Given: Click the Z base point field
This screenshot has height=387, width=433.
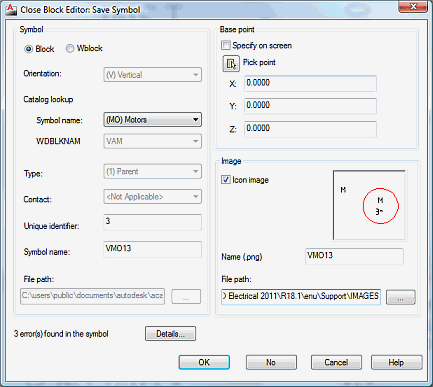Looking at the screenshot, I should point(310,129).
